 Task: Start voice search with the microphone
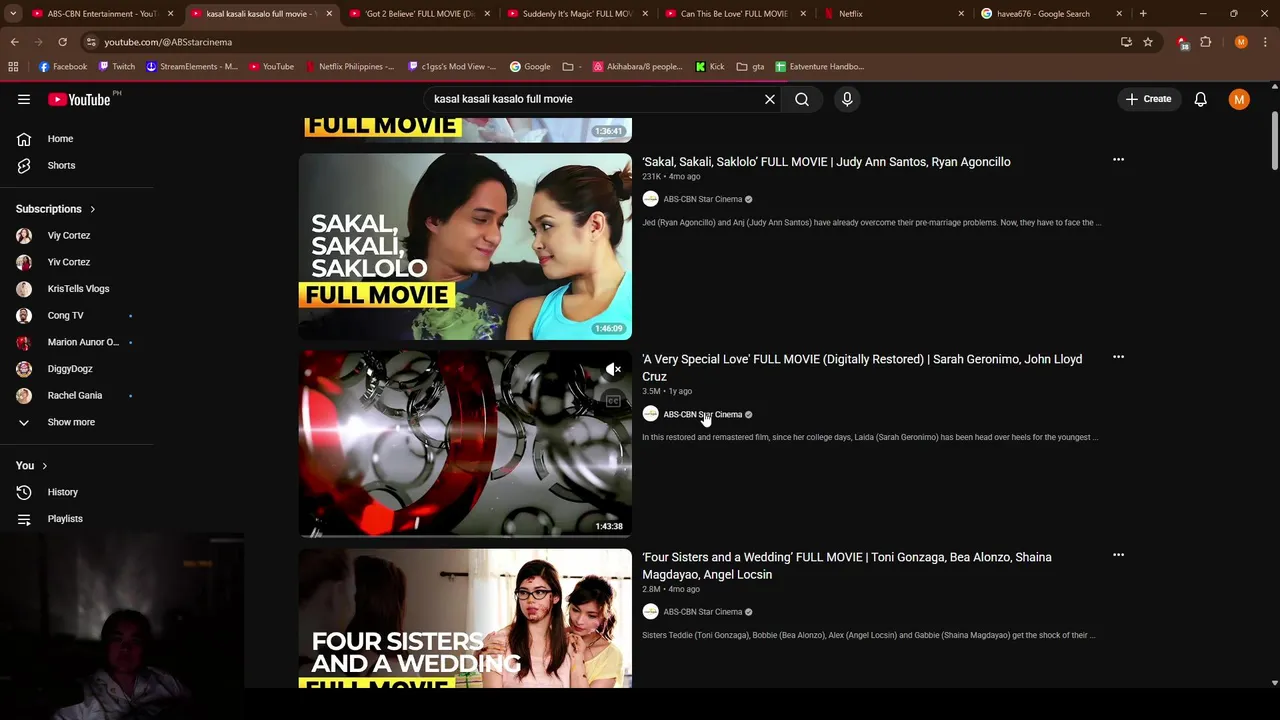[x=847, y=99]
